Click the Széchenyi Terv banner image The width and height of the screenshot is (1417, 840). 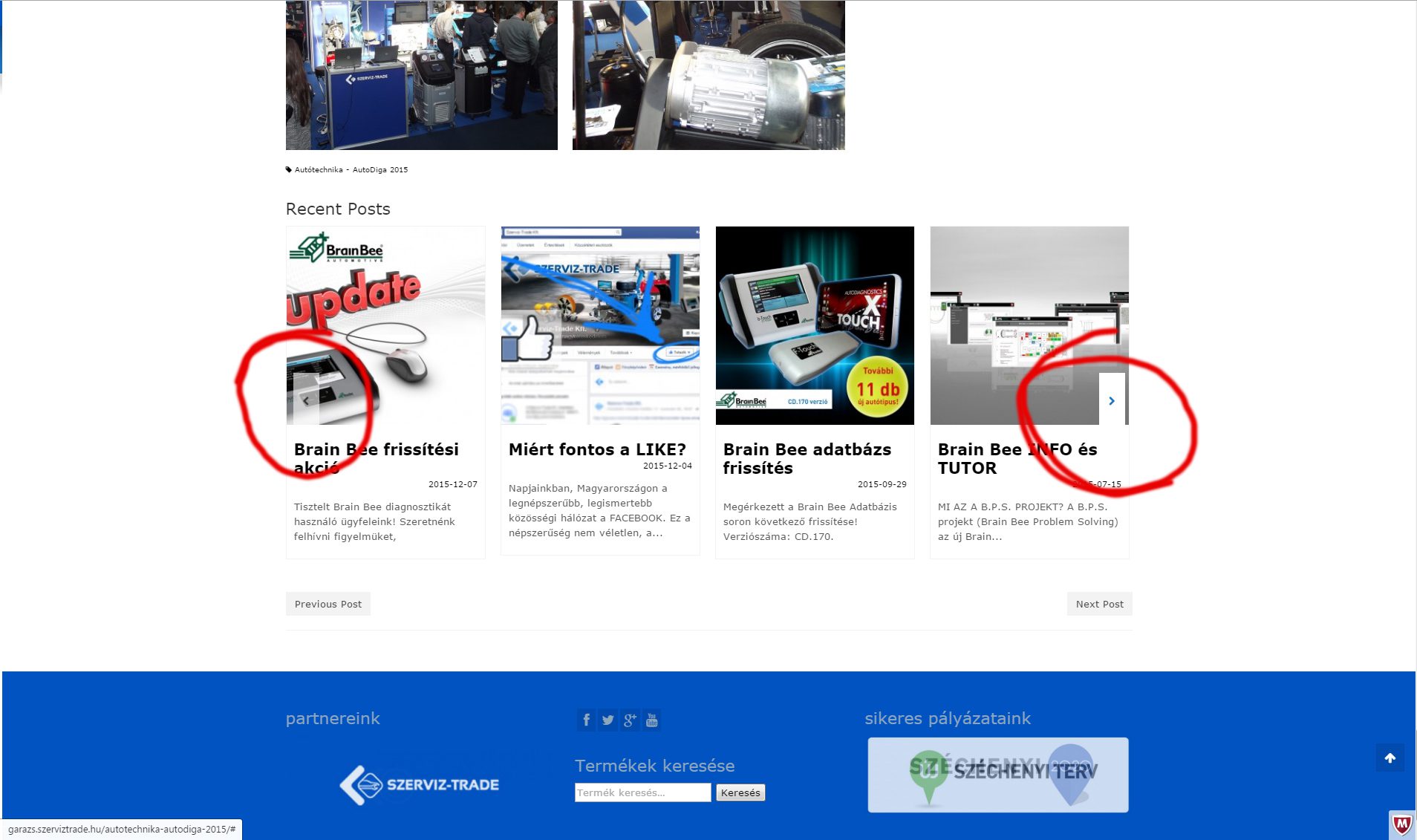pyautogui.click(x=998, y=775)
